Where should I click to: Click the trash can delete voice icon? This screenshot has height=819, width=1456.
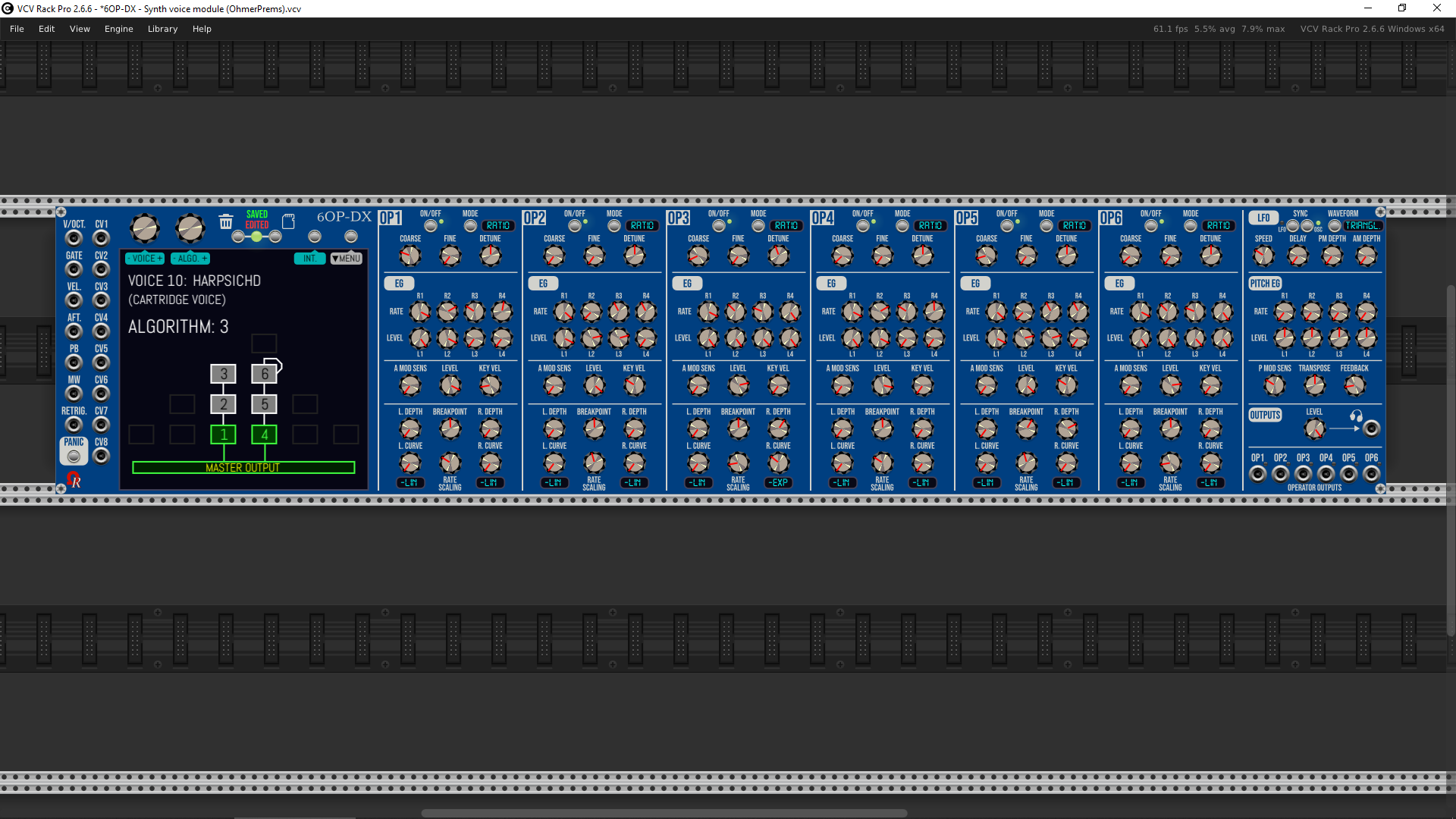pos(226,221)
